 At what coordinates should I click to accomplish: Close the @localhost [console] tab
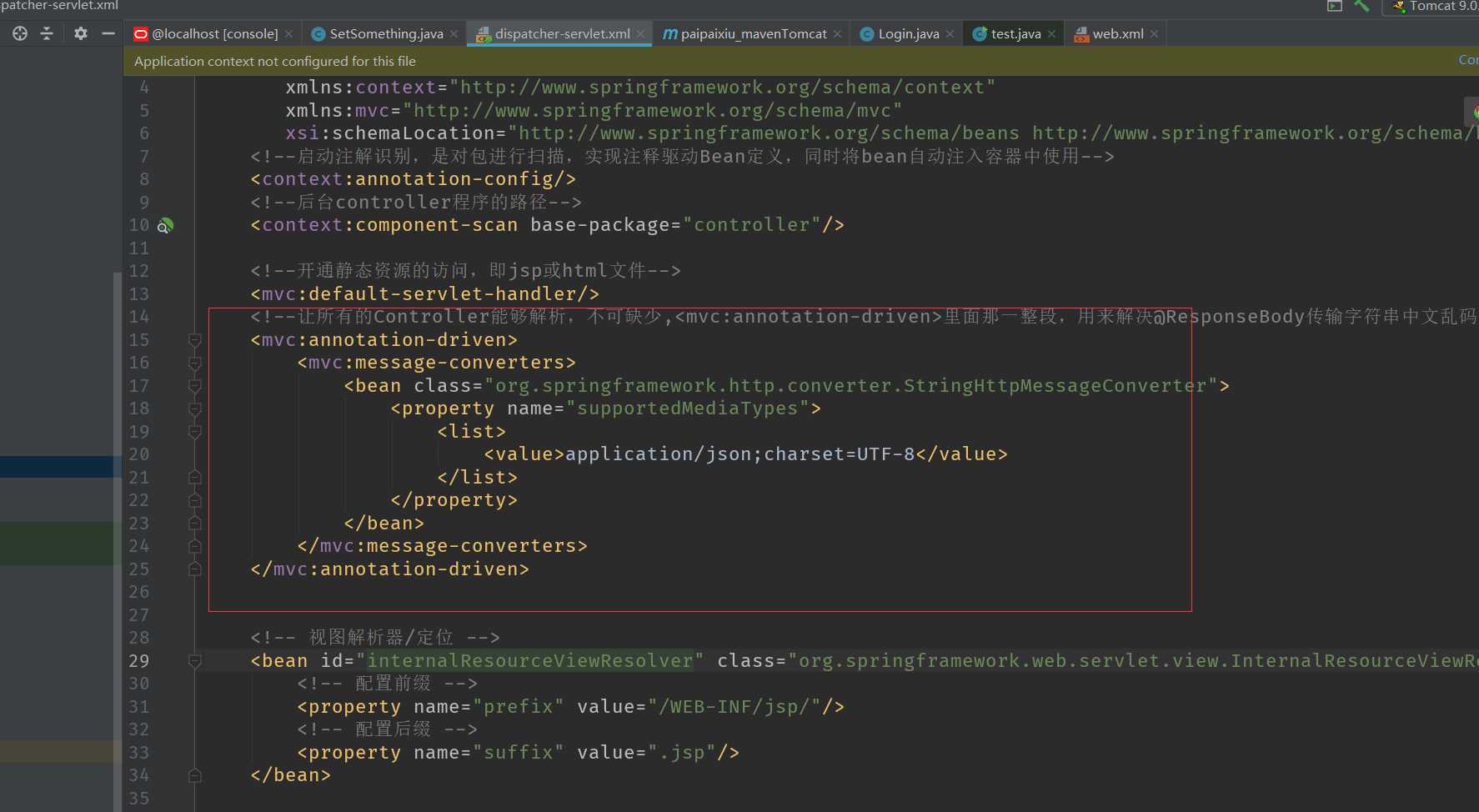(288, 34)
